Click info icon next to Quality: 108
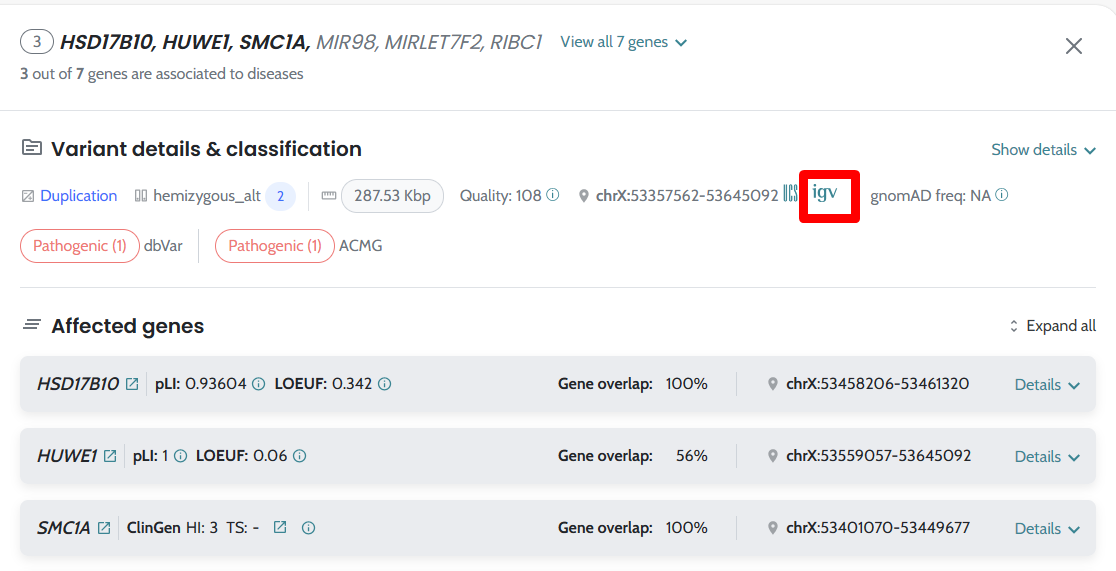The width and height of the screenshot is (1116, 571). (x=553, y=196)
